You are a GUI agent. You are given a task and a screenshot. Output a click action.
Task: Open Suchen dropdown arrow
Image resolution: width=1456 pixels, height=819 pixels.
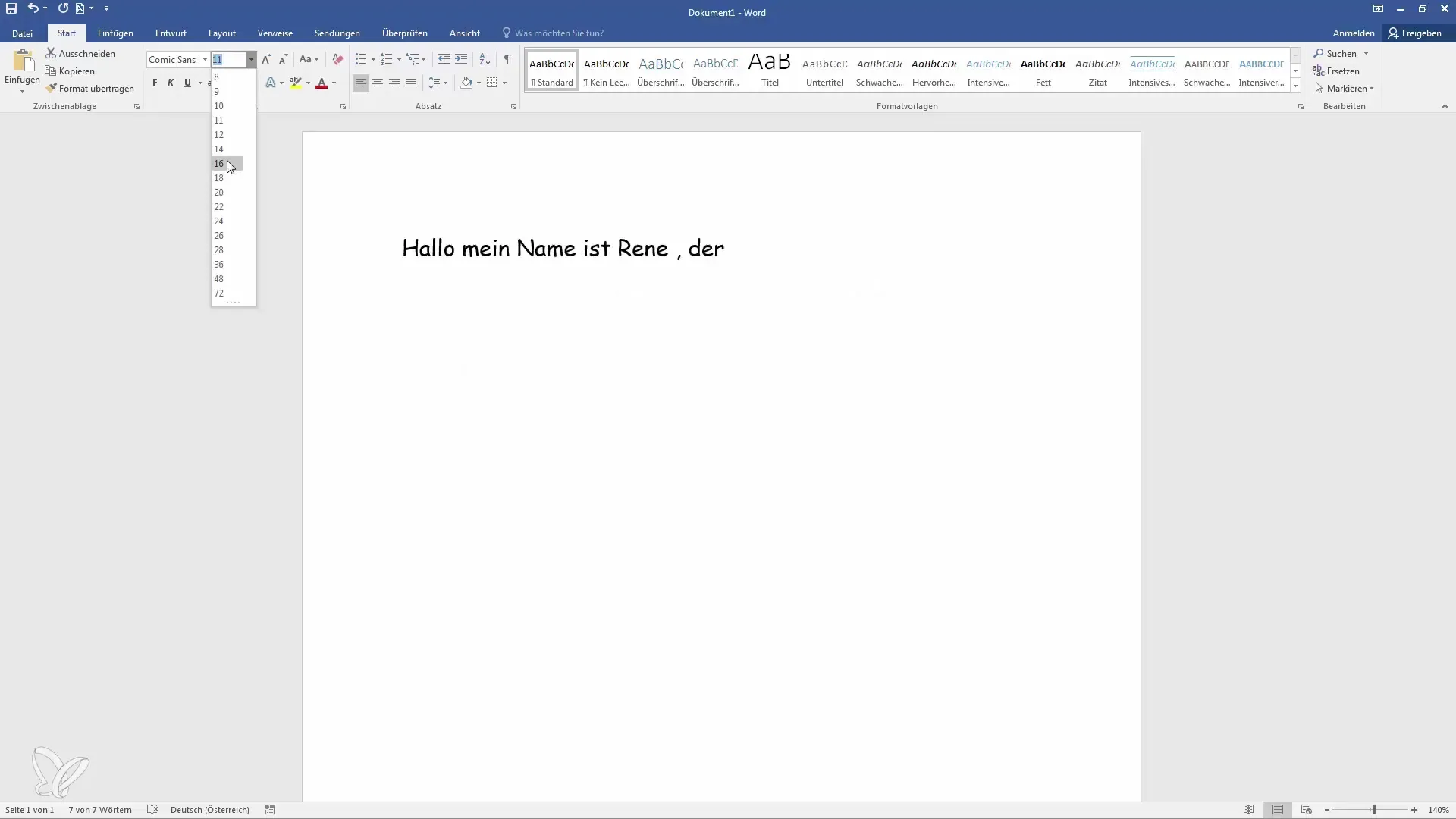(1366, 53)
